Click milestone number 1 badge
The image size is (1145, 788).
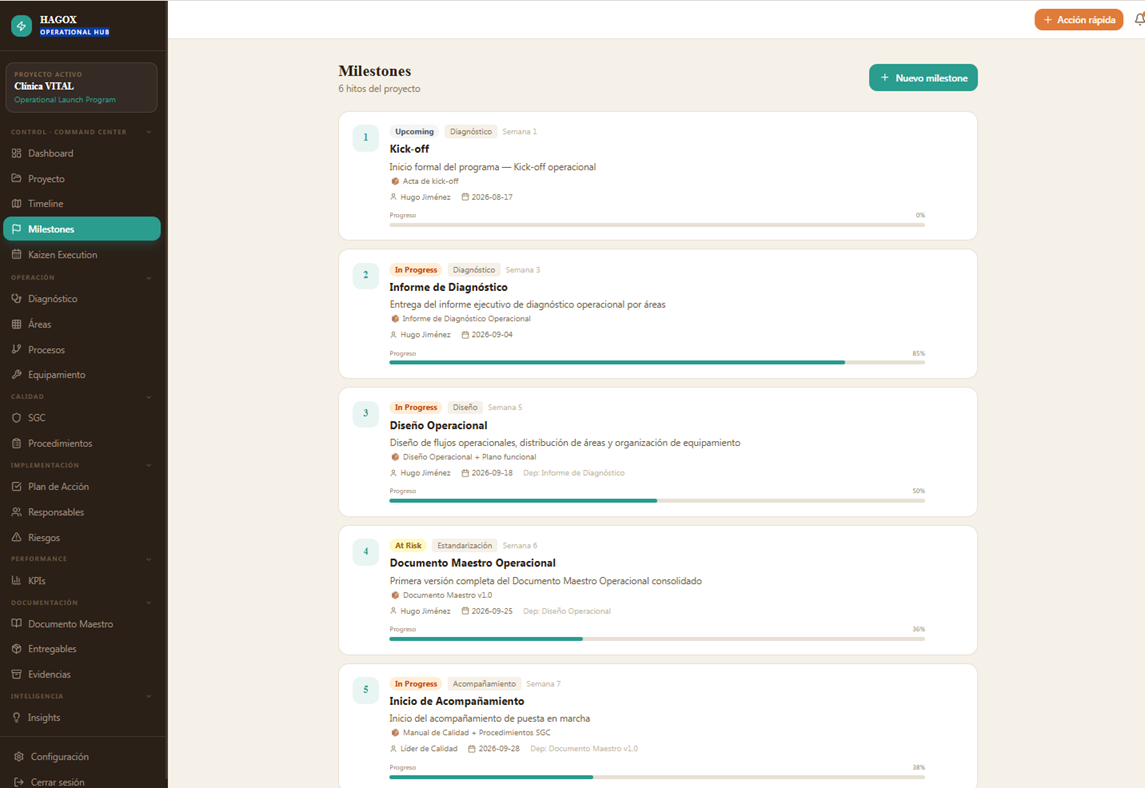(x=366, y=138)
